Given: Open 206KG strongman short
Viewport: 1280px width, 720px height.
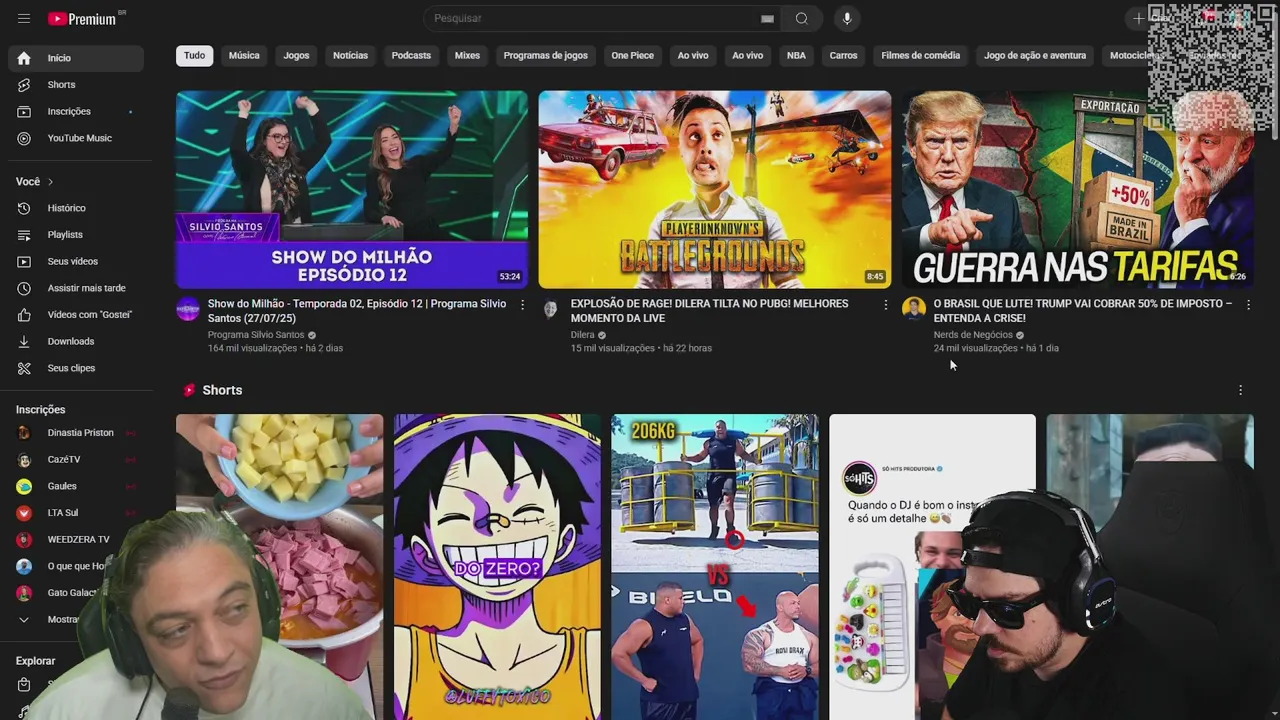Looking at the screenshot, I should coord(715,567).
